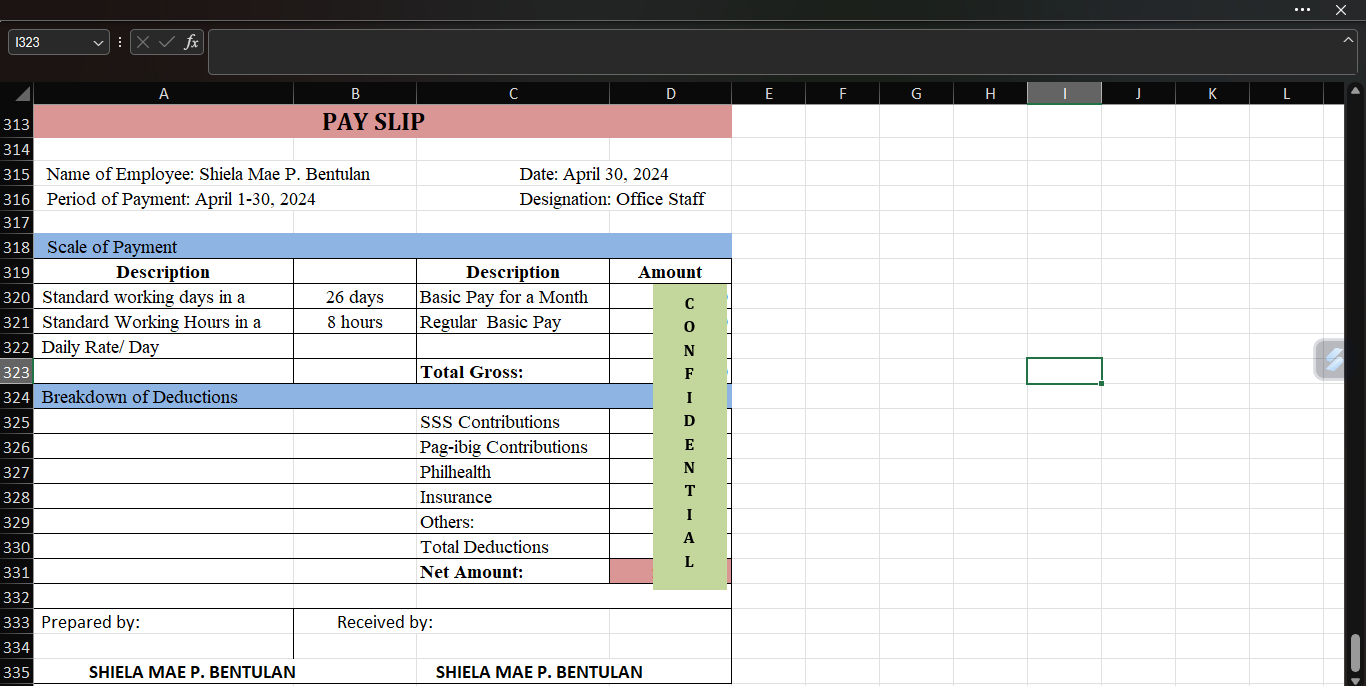Click the Designation: Office Staff cell
1366x686 pixels.
coord(612,199)
